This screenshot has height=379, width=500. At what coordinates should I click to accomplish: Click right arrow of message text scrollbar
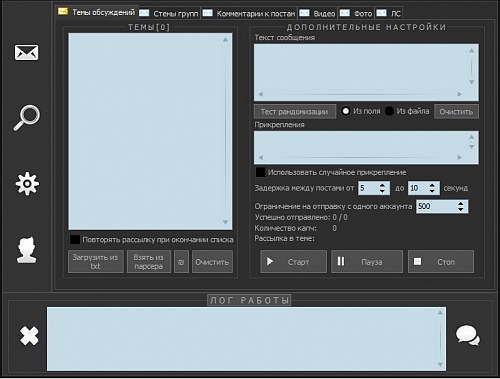tap(460, 94)
